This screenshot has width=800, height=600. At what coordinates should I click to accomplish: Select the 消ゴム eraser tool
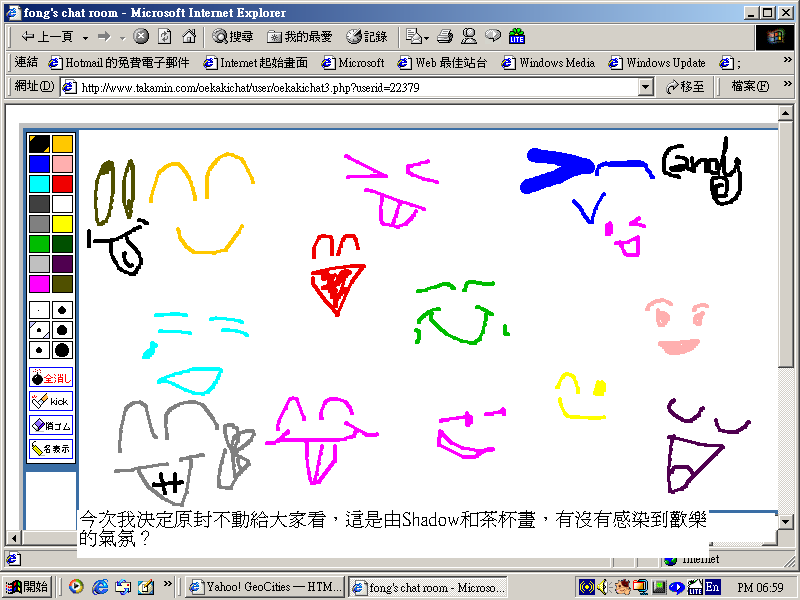coord(50,425)
